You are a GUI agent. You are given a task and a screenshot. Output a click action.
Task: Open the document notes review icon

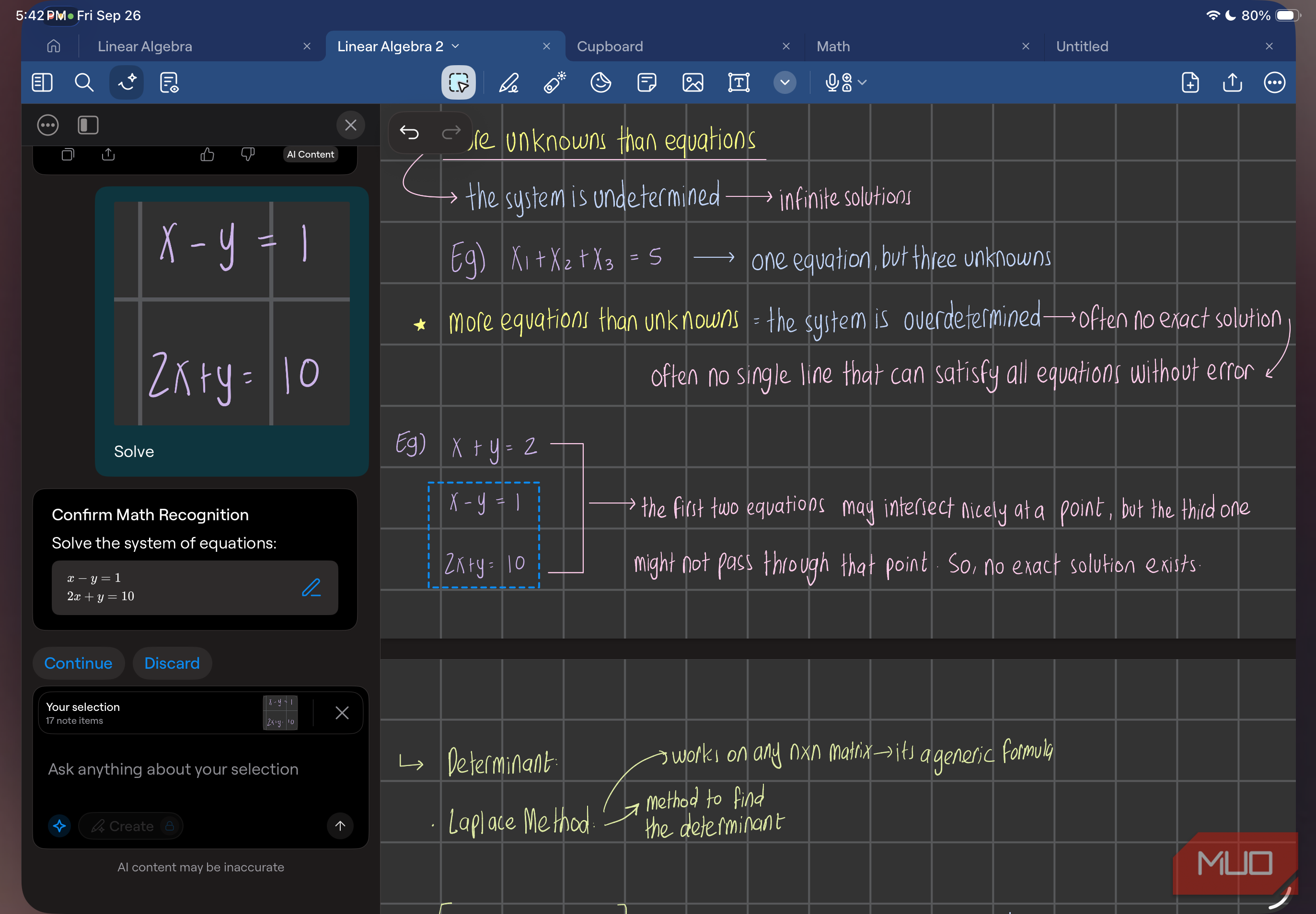coord(169,82)
